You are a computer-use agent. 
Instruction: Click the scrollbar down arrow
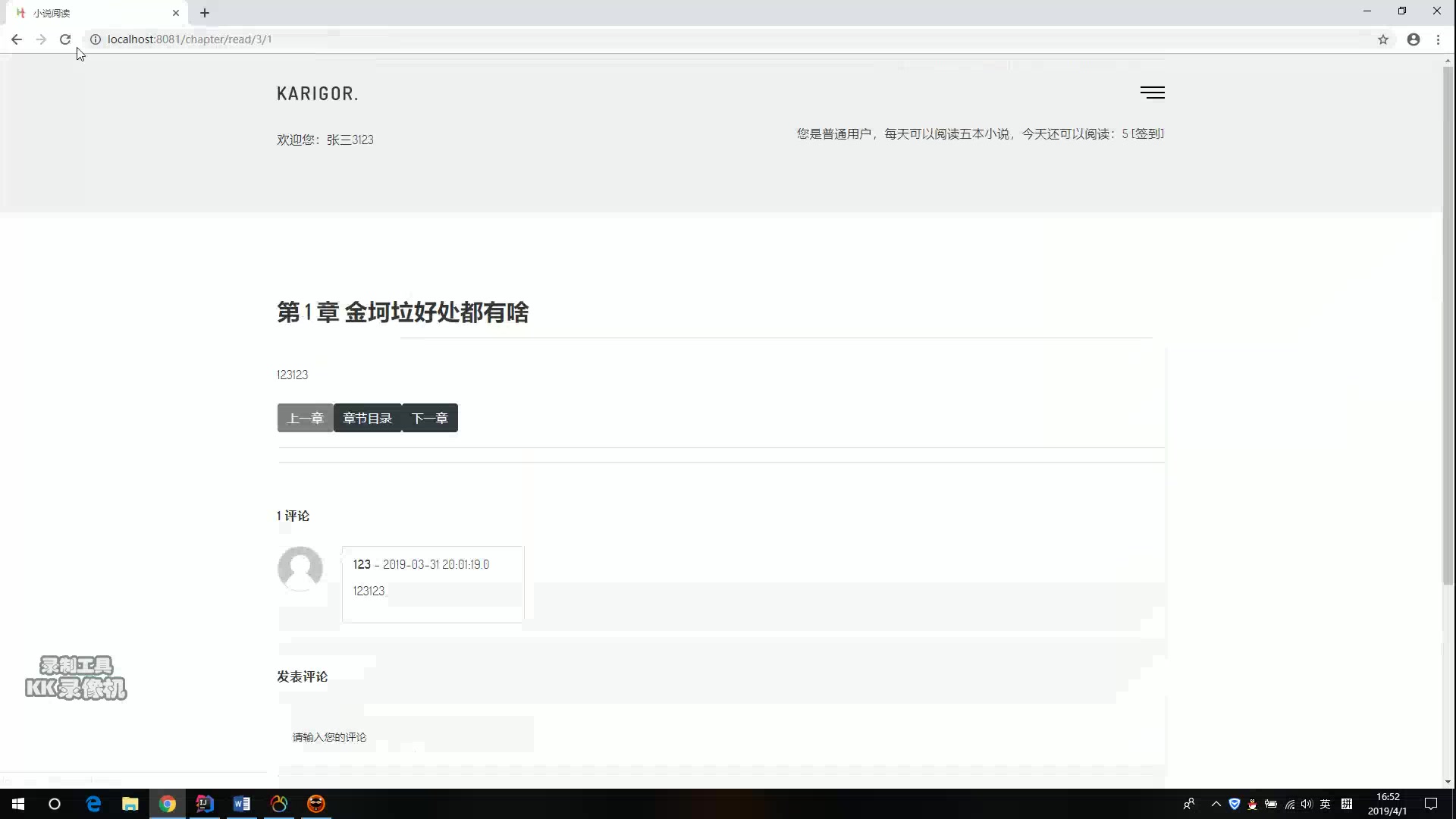(x=1448, y=782)
